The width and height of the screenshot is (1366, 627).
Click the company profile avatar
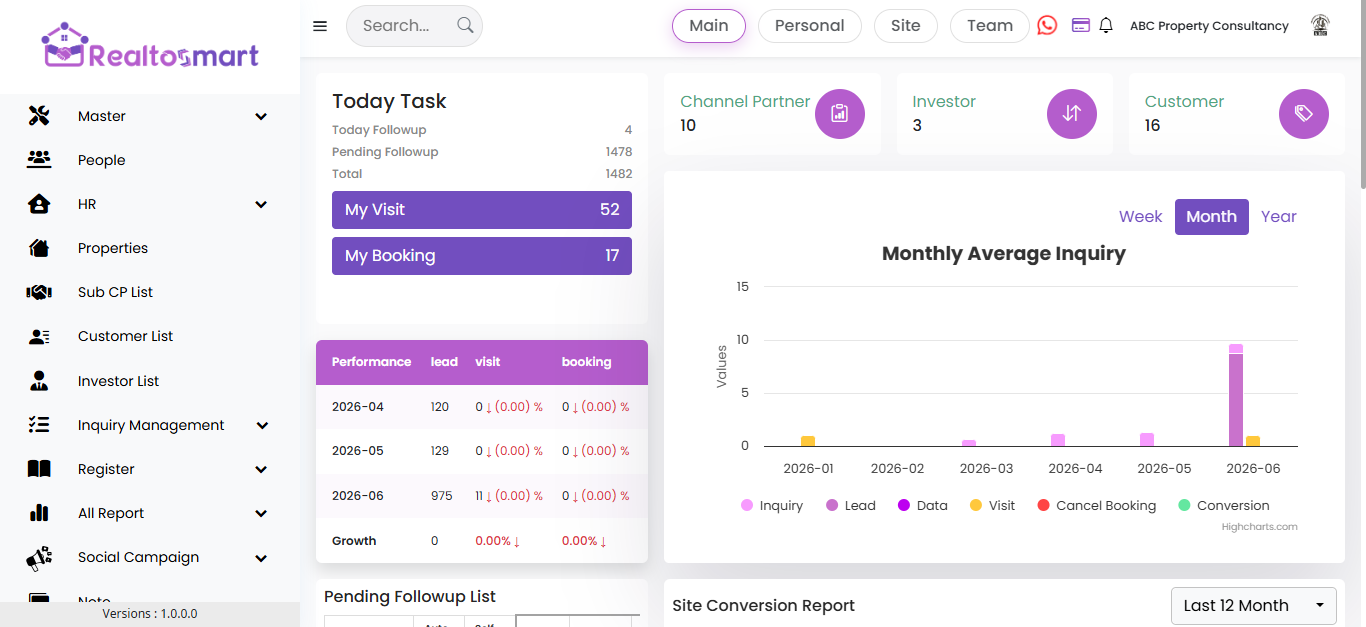coord(1320,26)
